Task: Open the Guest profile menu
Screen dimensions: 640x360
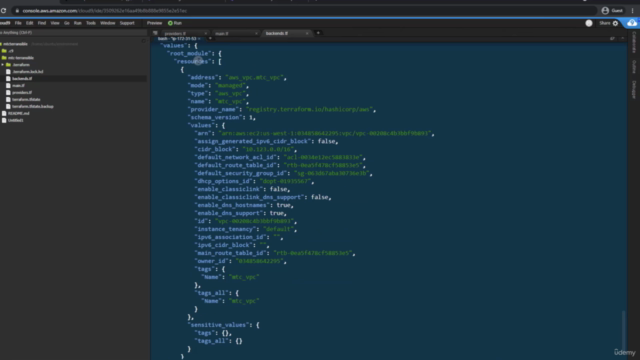Action: tap(612, 11)
